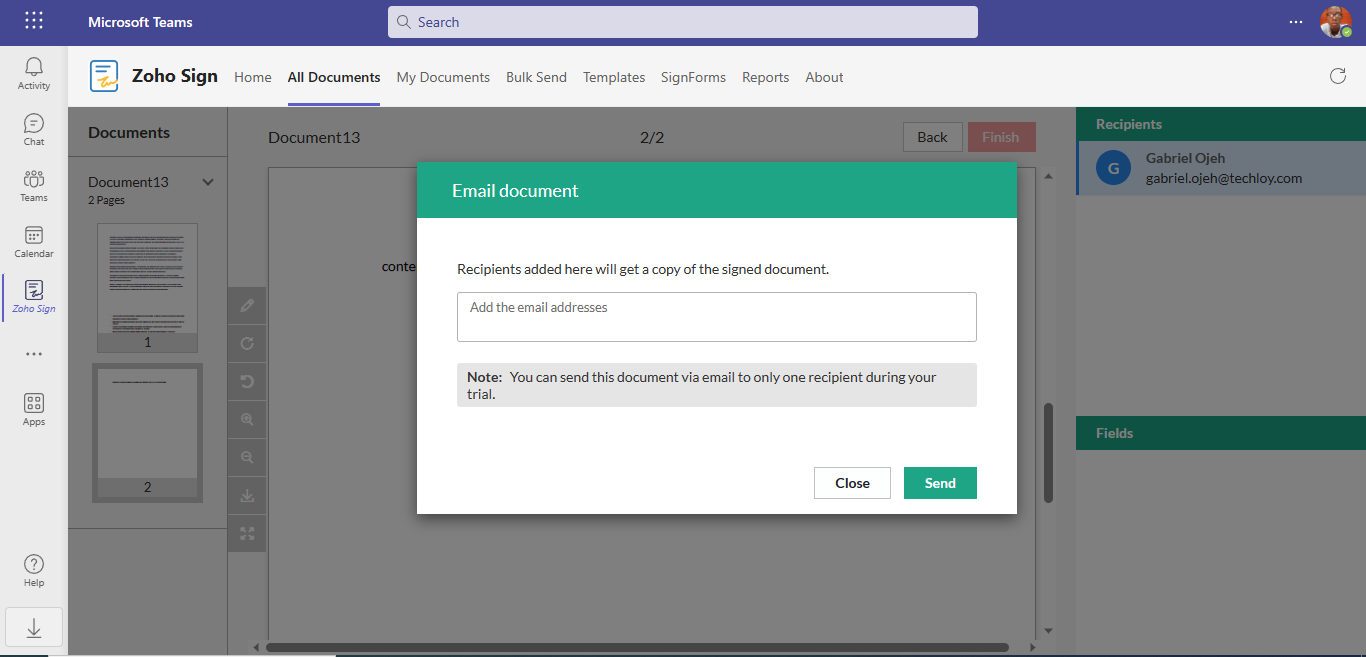Focus the Teams Search box
1366x657 pixels.
click(x=683, y=22)
